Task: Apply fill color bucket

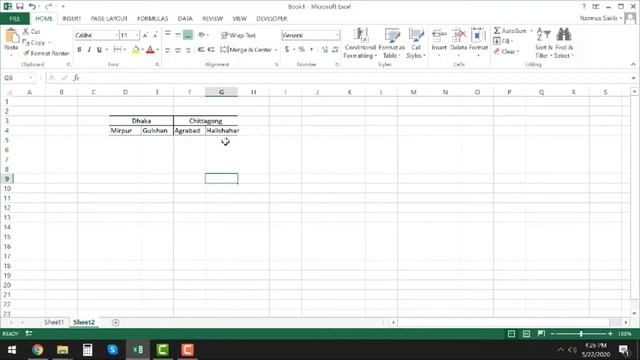Action: pyautogui.click(x=136, y=49)
